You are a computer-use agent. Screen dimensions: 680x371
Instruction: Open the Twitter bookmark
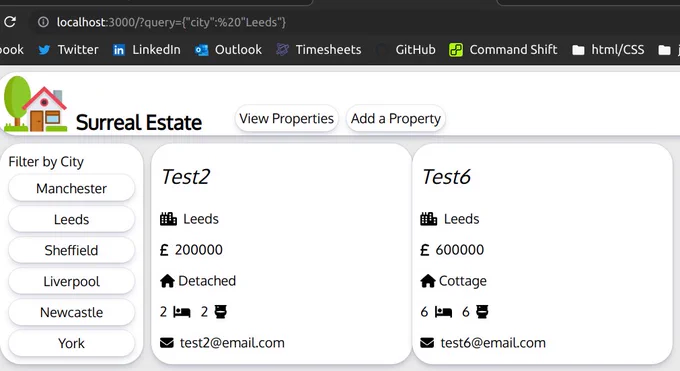coord(69,50)
